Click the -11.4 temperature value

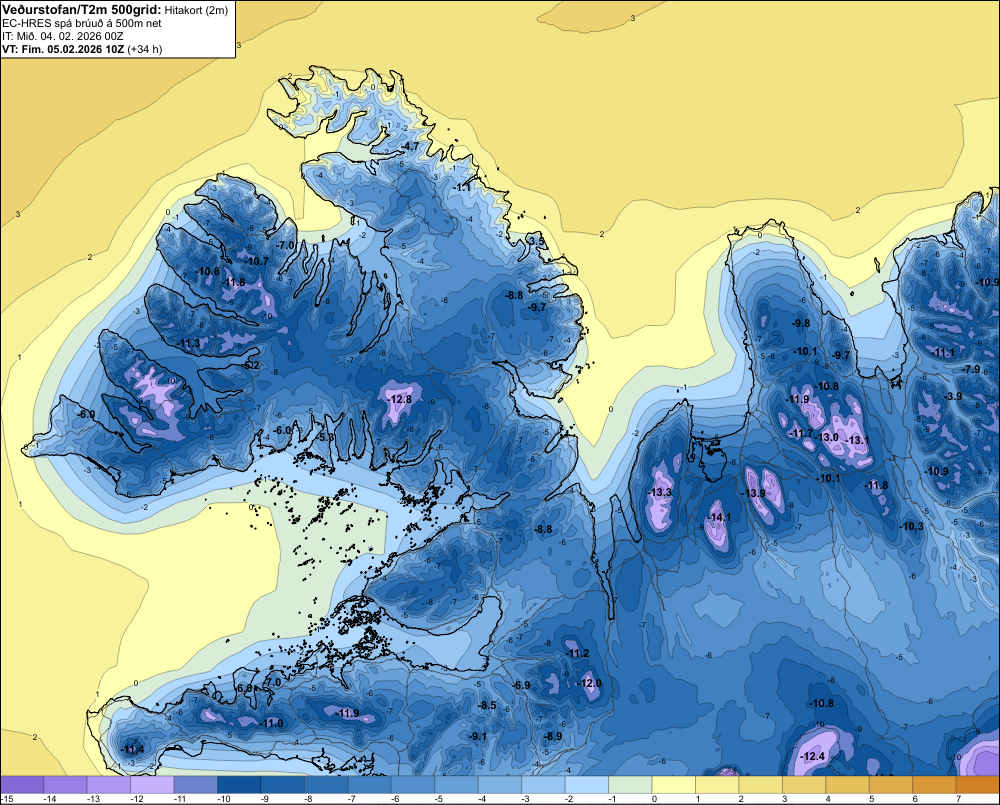click(x=133, y=749)
